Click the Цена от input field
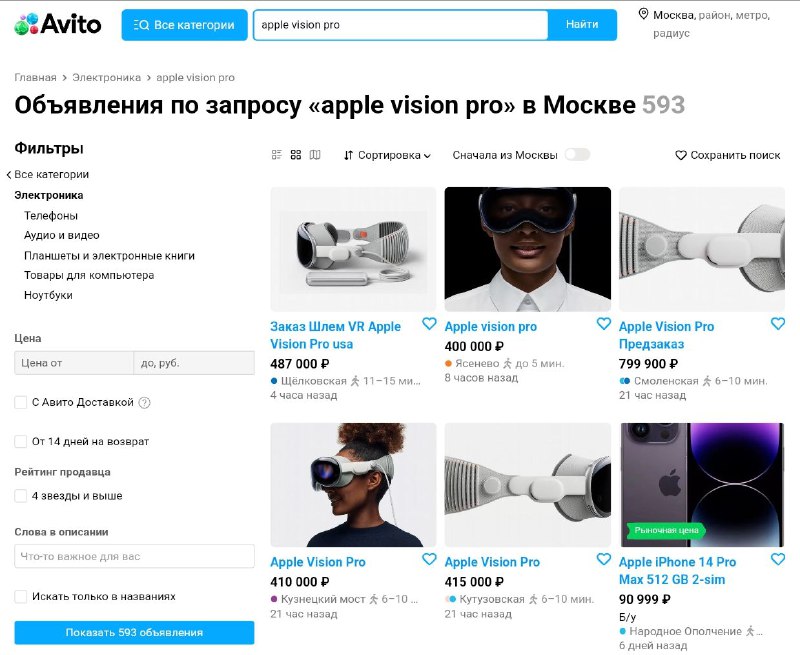 74,363
